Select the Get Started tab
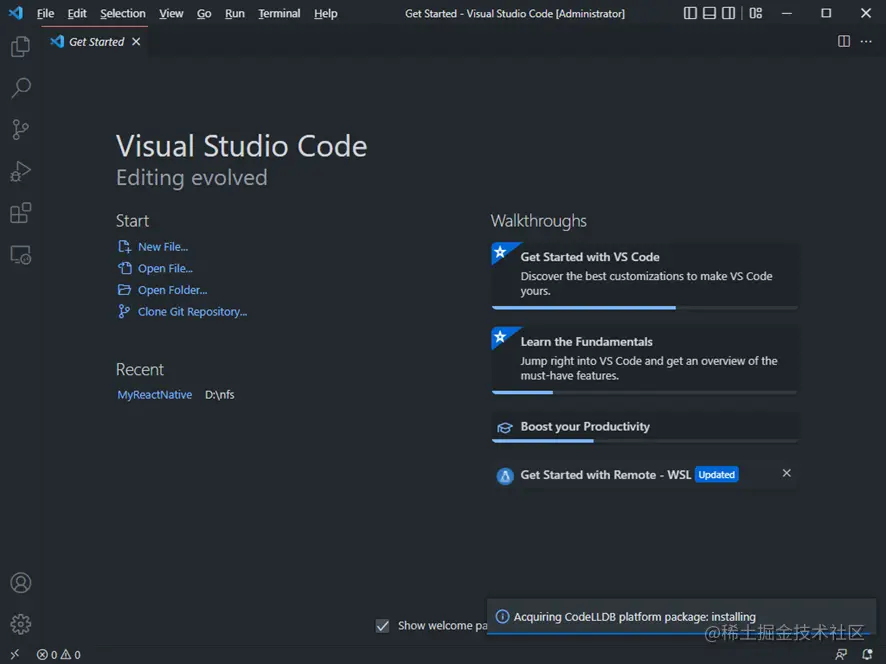886x664 pixels. tap(96, 42)
